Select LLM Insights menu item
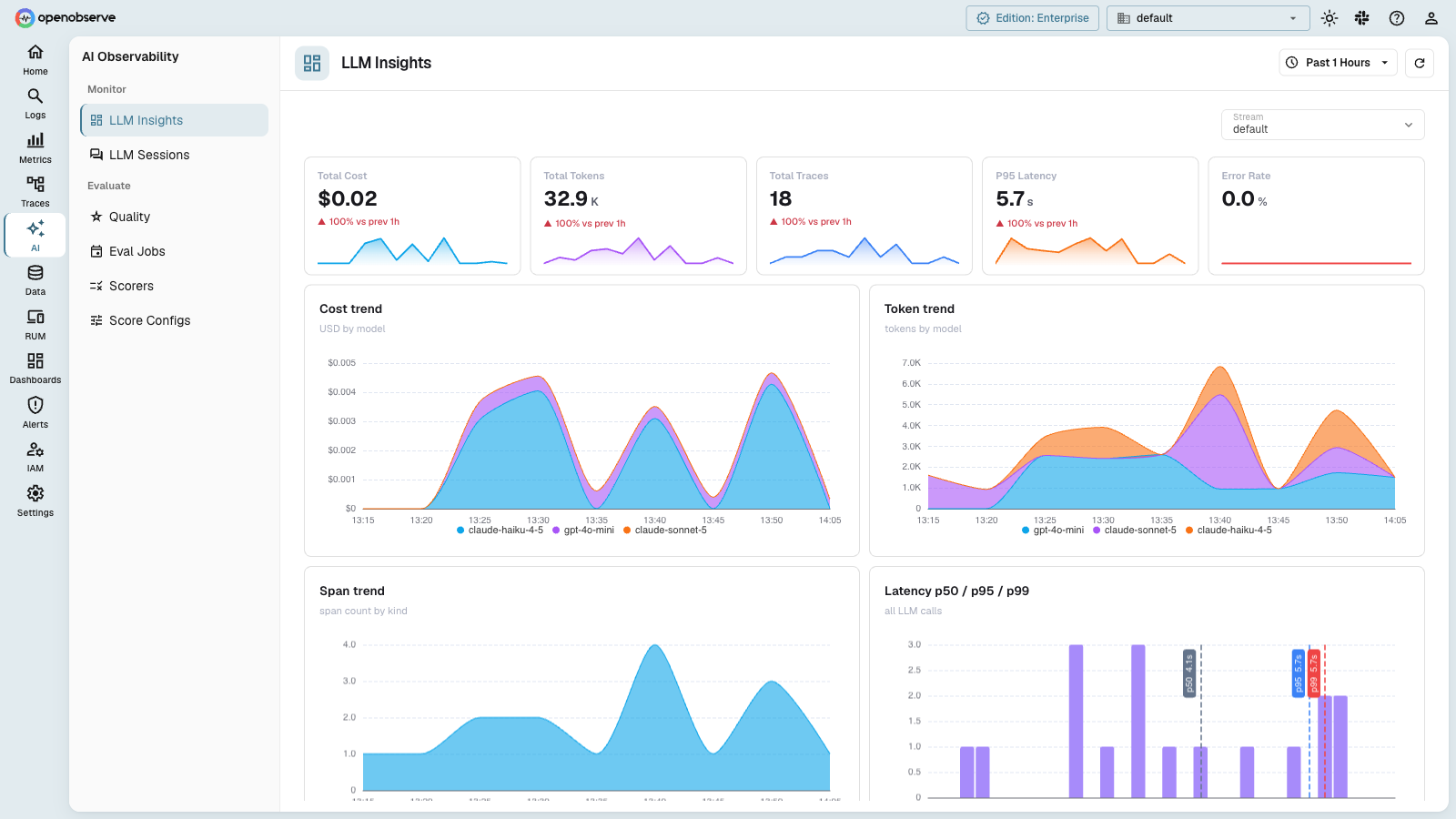The image size is (1456, 819). pos(174,120)
